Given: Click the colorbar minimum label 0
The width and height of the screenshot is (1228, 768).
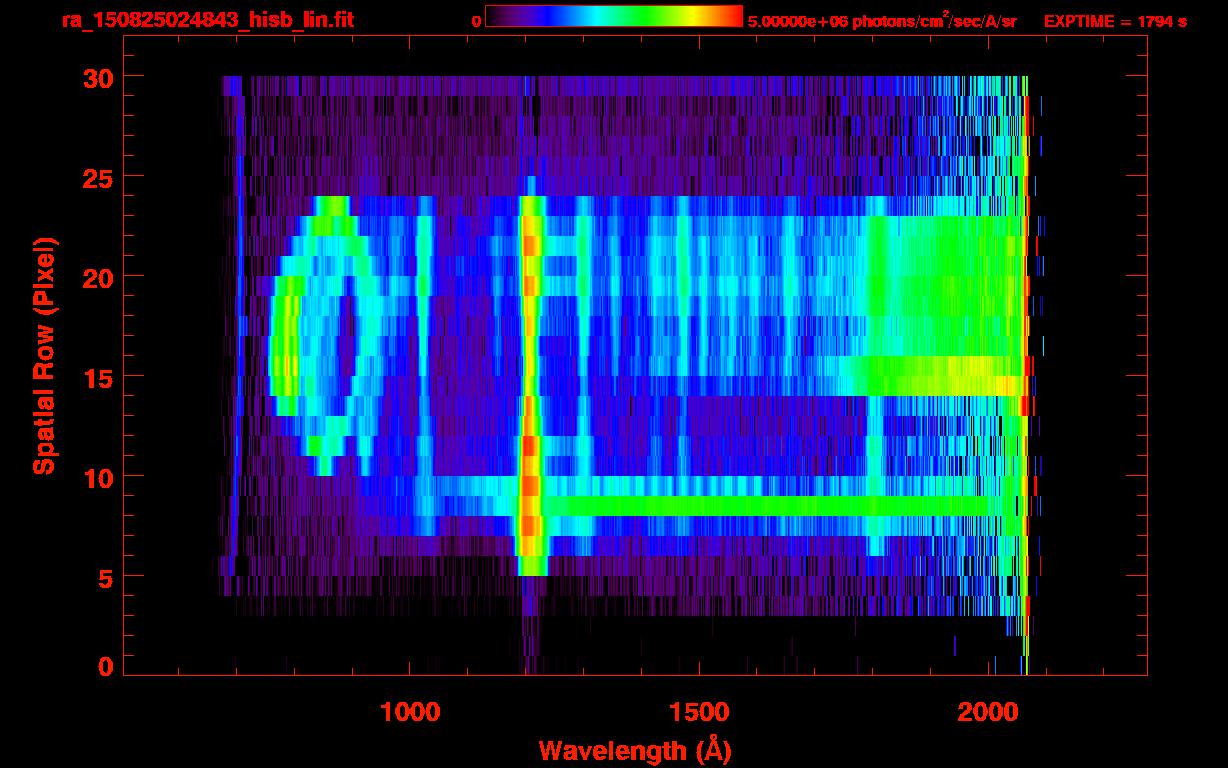Looking at the screenshot, I should click(476, 21).
